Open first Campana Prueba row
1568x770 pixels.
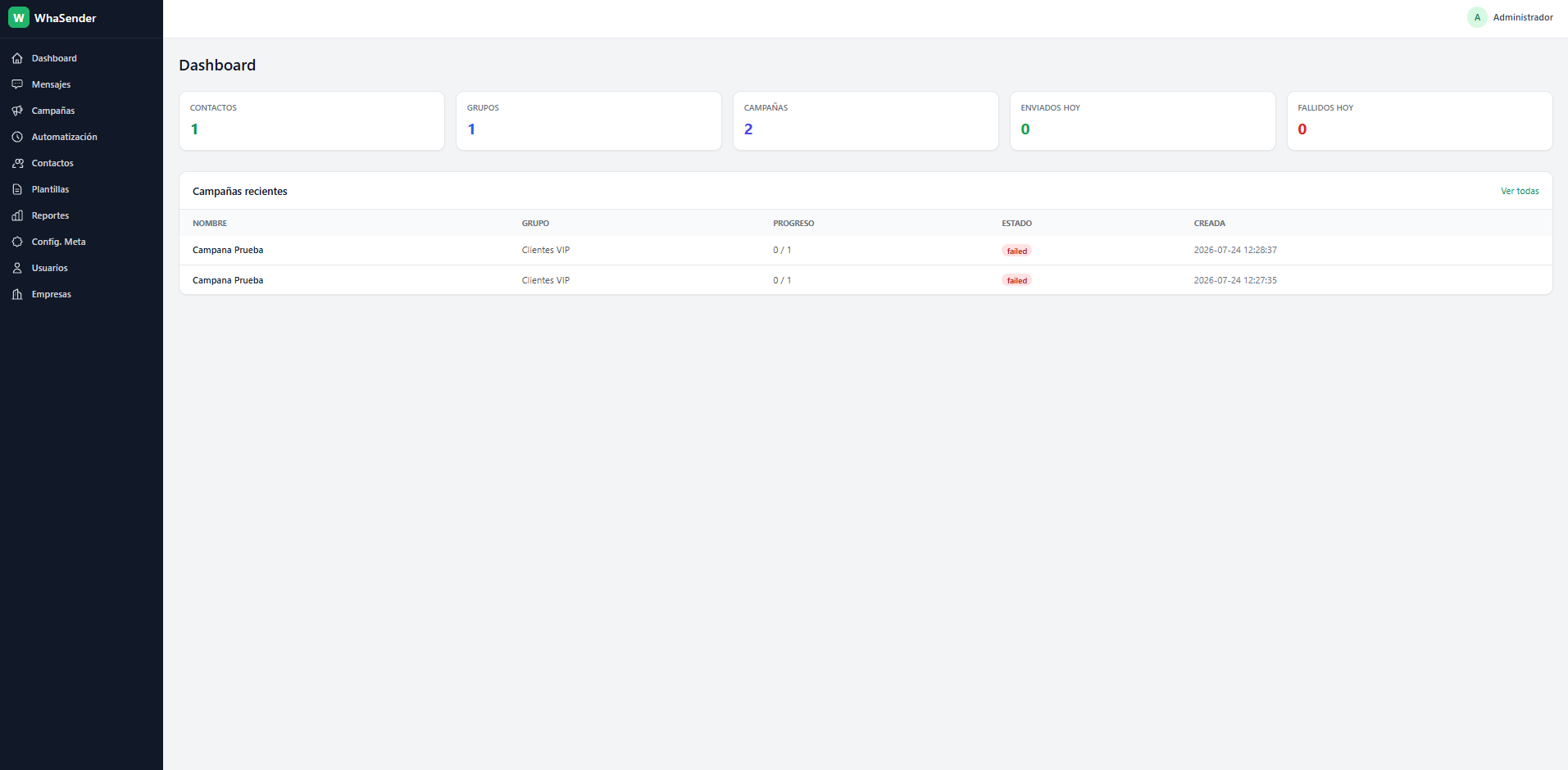pyautogui.click(x=866, y=250)
